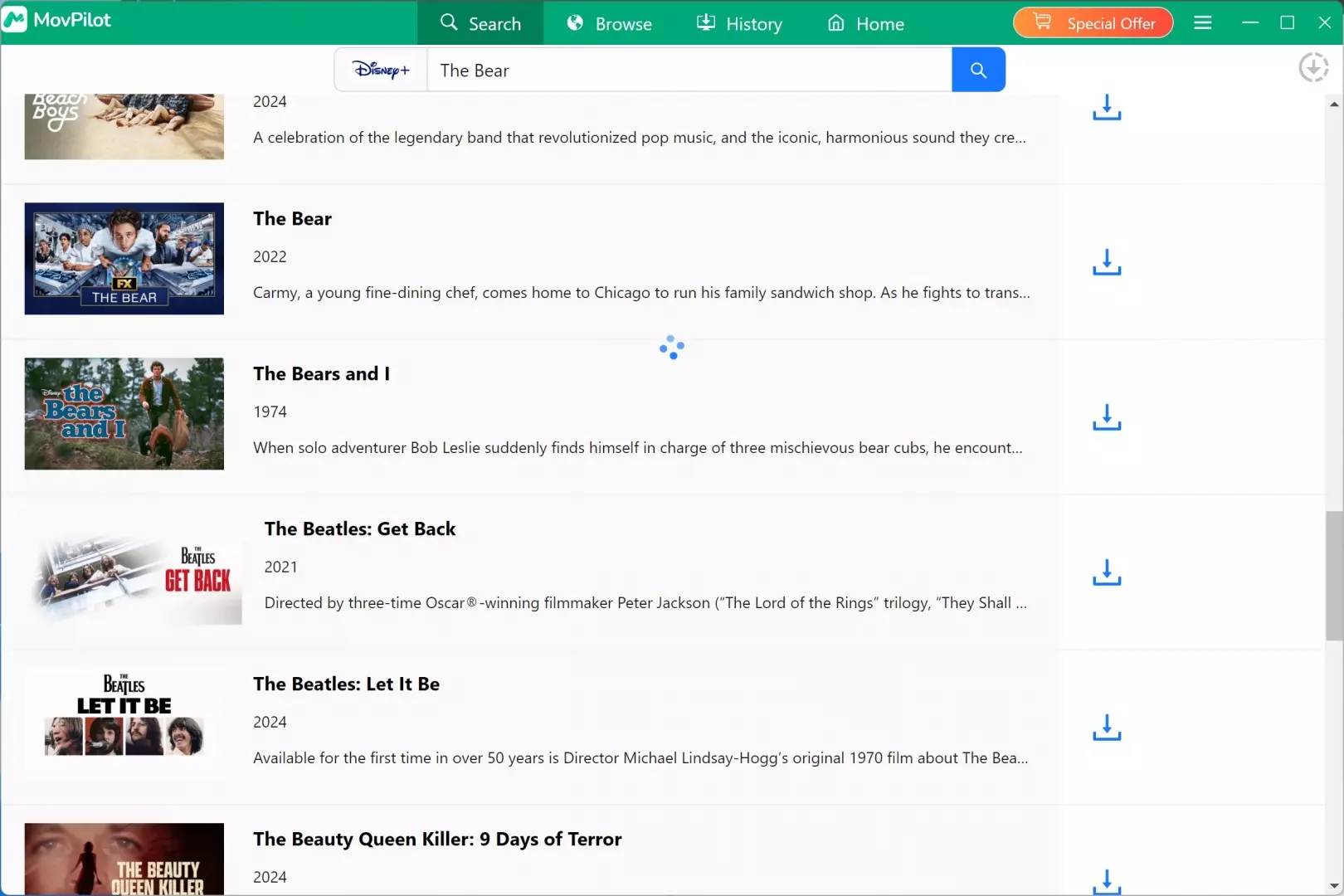Click the year 2022 under The Bear
The height and width of the screenshot is (896, 1344).
[270, 256]
